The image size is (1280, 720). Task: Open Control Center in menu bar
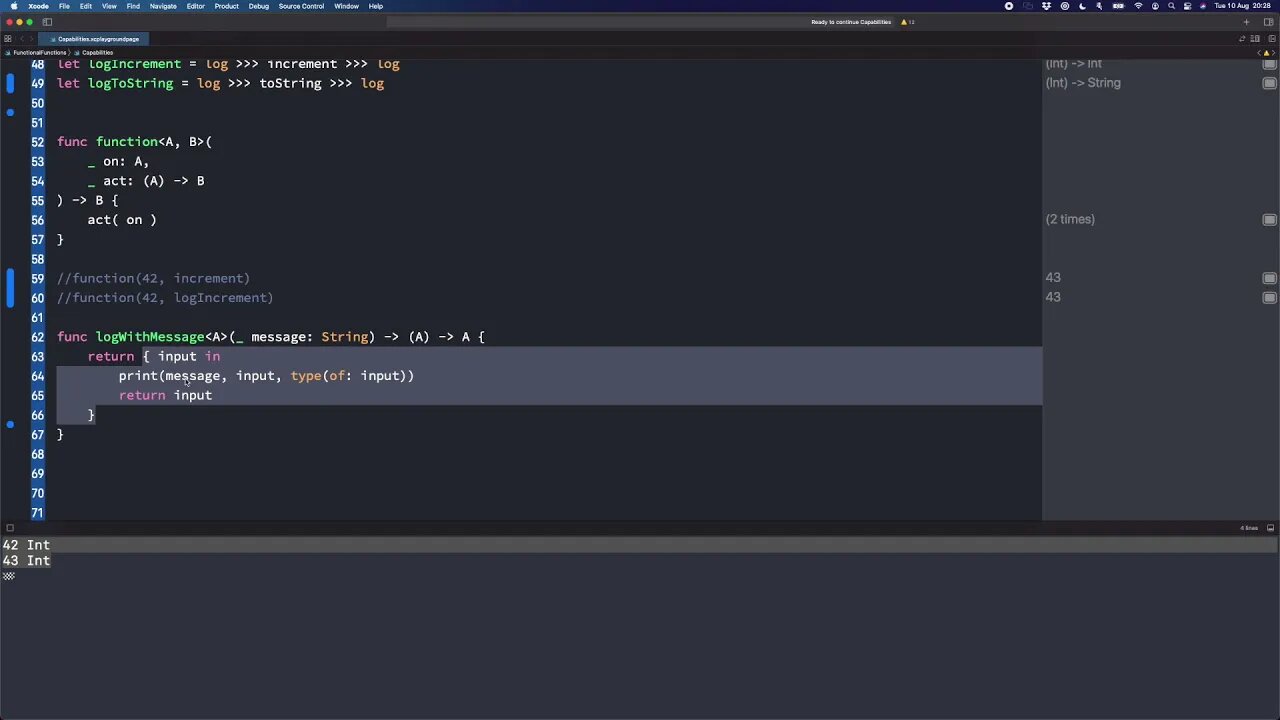[1187, 6]
